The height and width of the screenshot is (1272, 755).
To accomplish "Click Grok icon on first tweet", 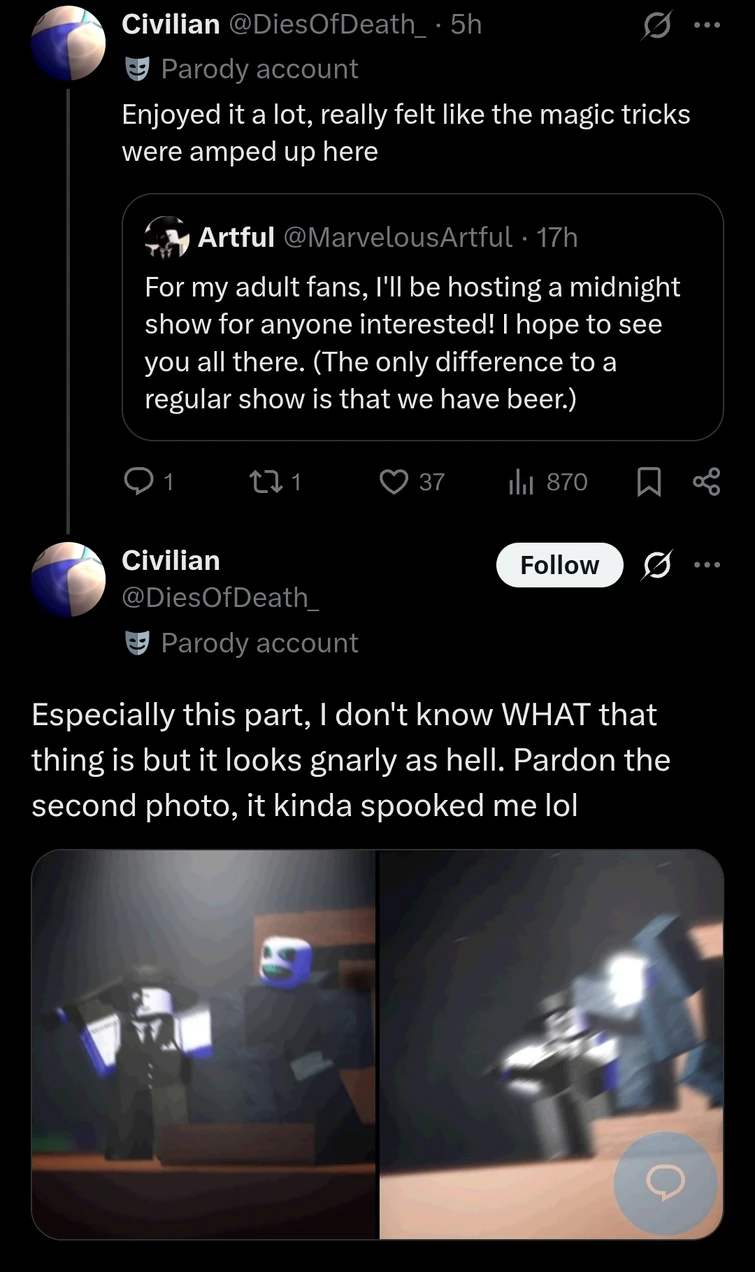I will point(655,24).
